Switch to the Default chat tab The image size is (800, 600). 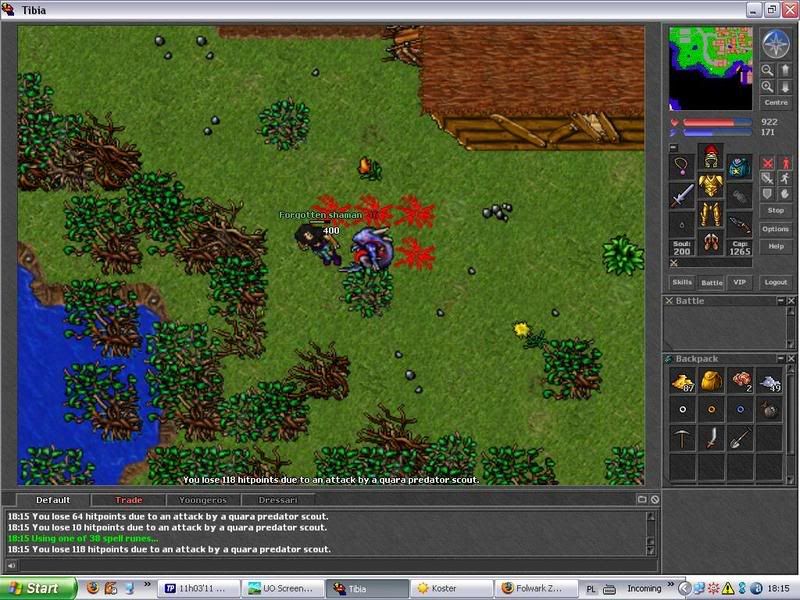53,500
